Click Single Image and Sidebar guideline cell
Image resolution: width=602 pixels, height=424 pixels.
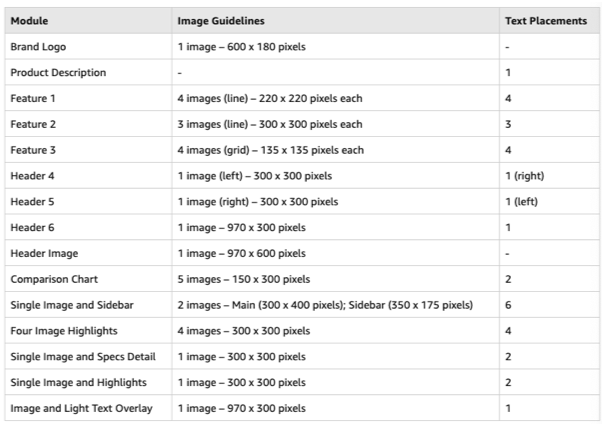(336, 305)
